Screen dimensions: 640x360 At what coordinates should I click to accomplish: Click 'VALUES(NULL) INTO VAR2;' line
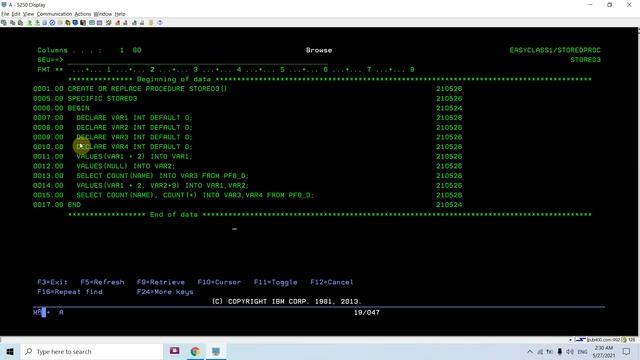(x=125, y=166)
